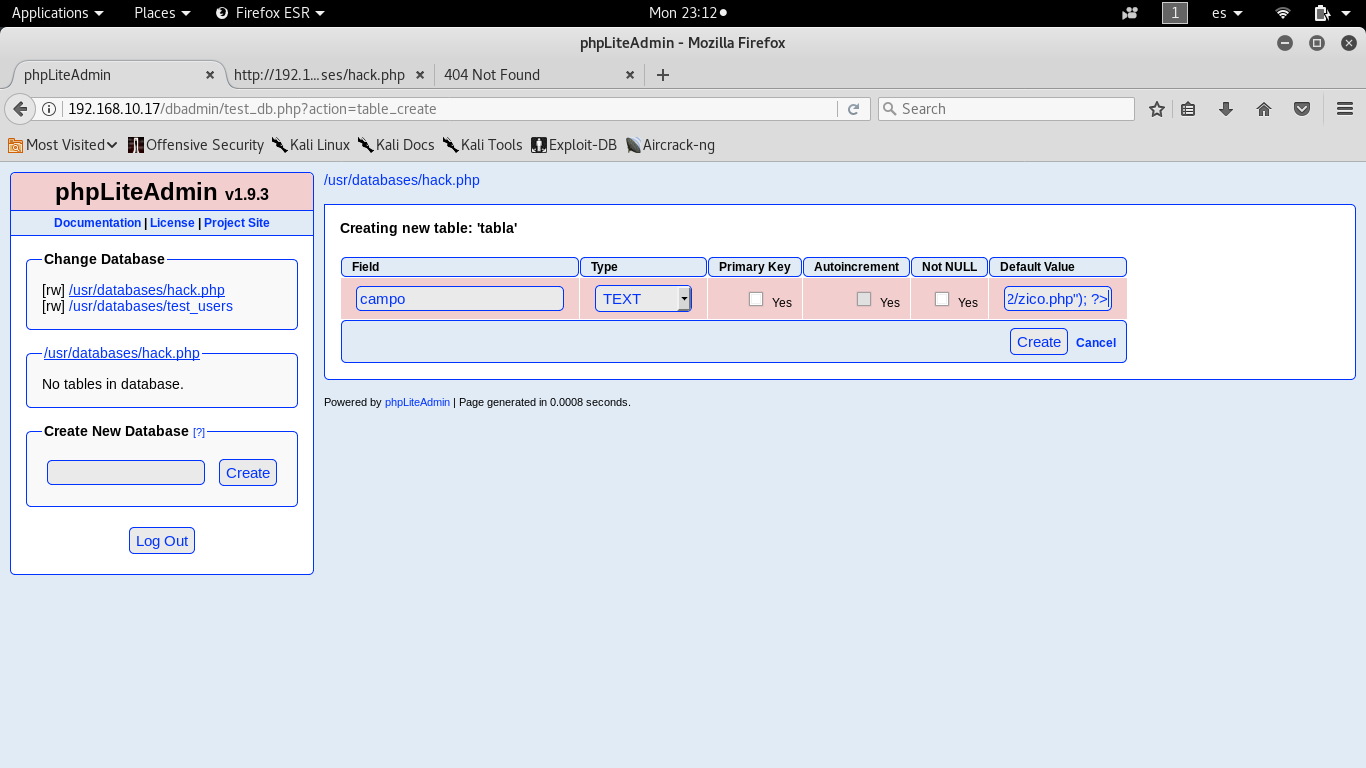Screen dimensions: 1366x768
Task: Close the phpLiteAdmin tab
Action: coord(210,75)
